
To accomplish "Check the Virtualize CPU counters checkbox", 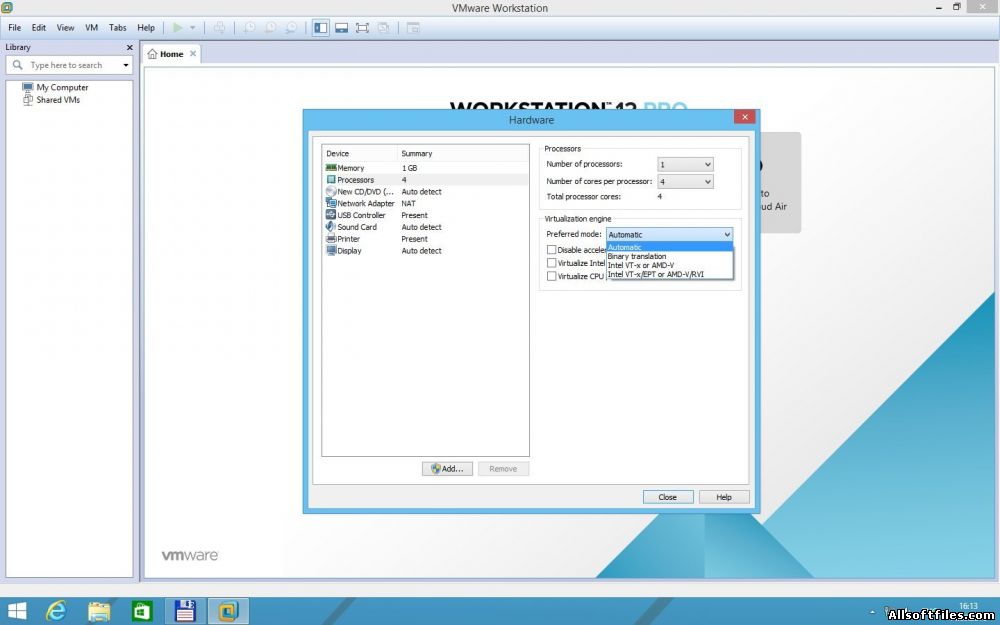I will (x=551, y=276).
